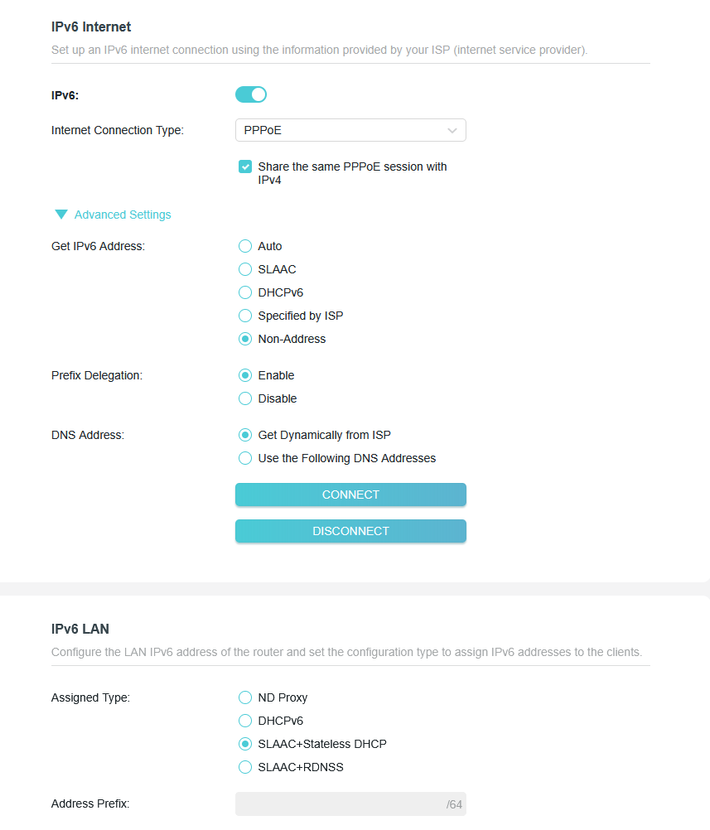Select Auto for Get IPv6 Address
Viewport: 710px width, 830px height.
pos(245,246)
